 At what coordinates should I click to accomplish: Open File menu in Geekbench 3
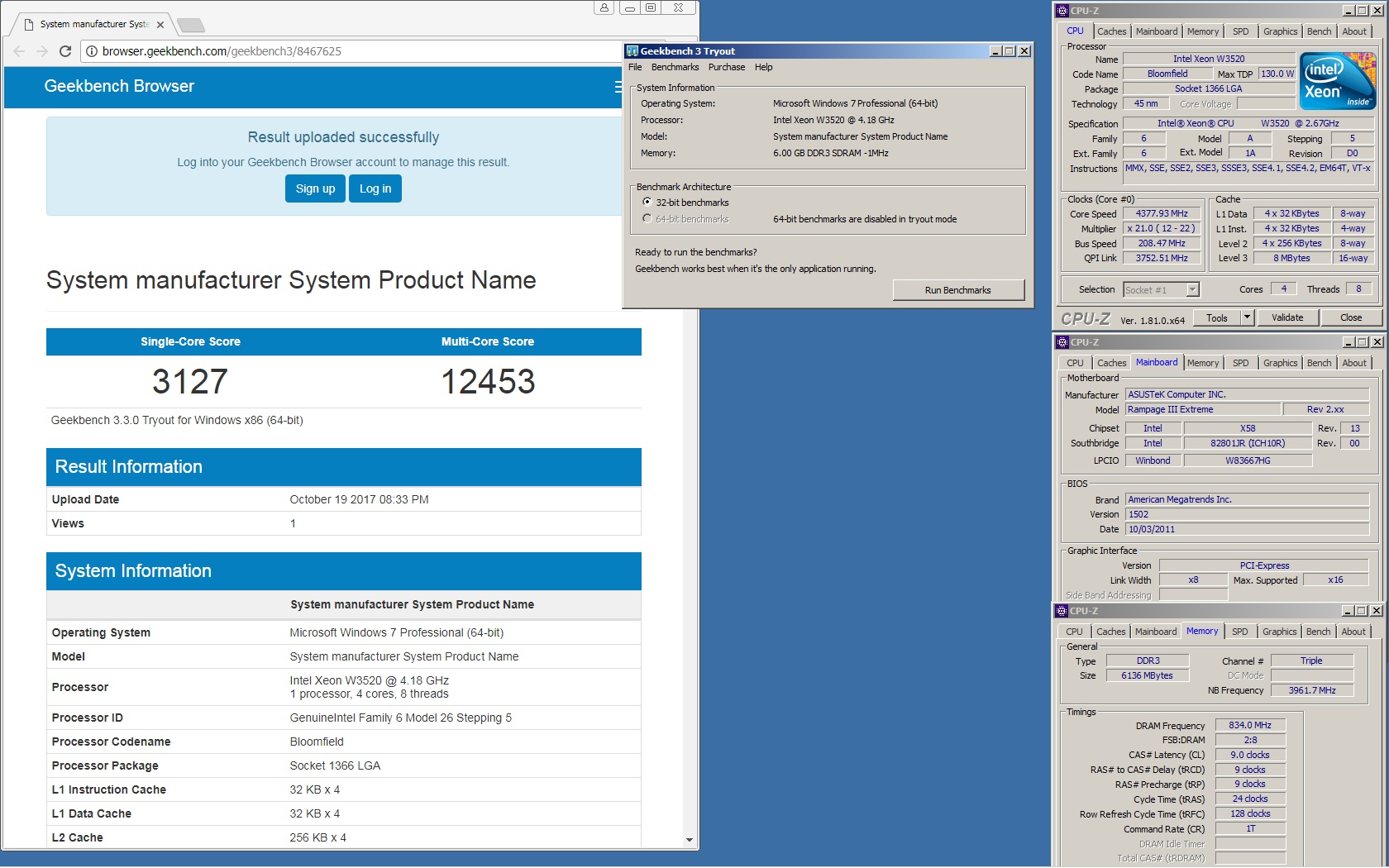click(635, 67)
